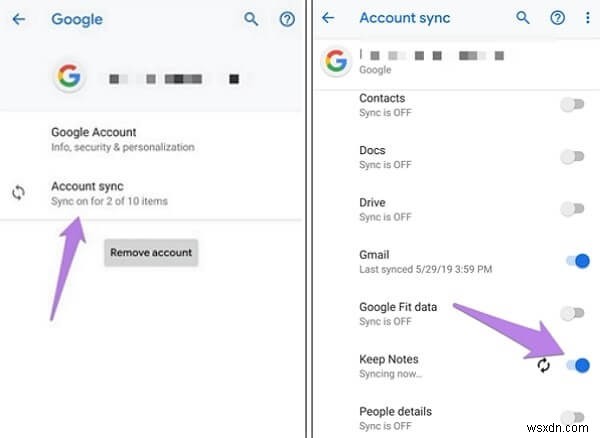Go back from the Account sync screen
The height and width of the screenshot is (438, 600).
click(x=328, y=18)
